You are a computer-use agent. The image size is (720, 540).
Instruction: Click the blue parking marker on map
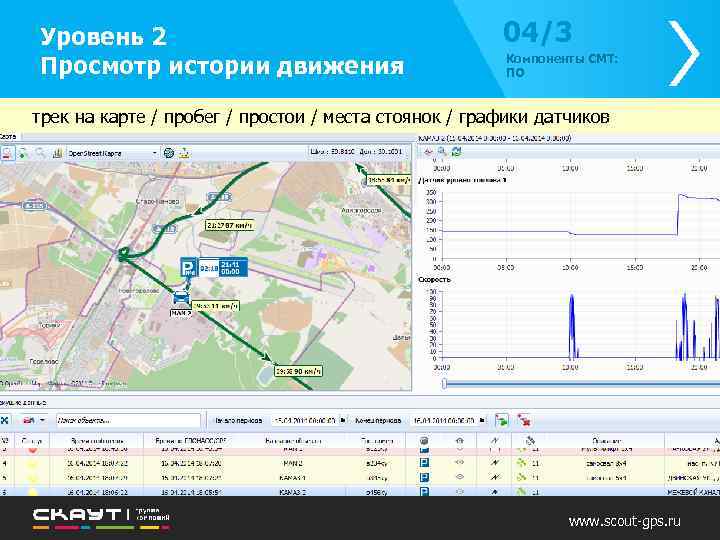(x=189, y=267)
